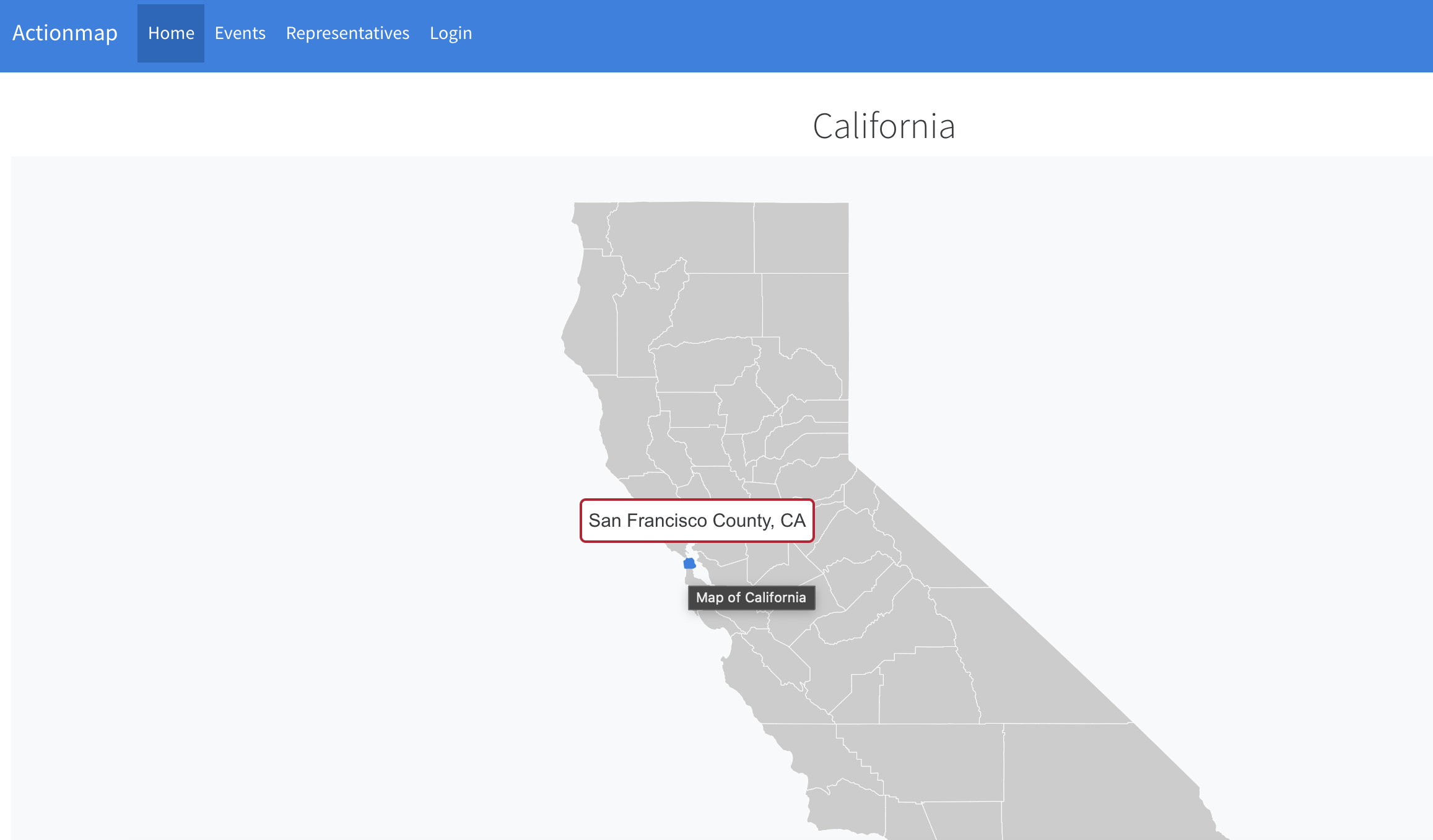Open the Events page from navbar
This screenshot has height=840, width=1433.
(240, 33)
